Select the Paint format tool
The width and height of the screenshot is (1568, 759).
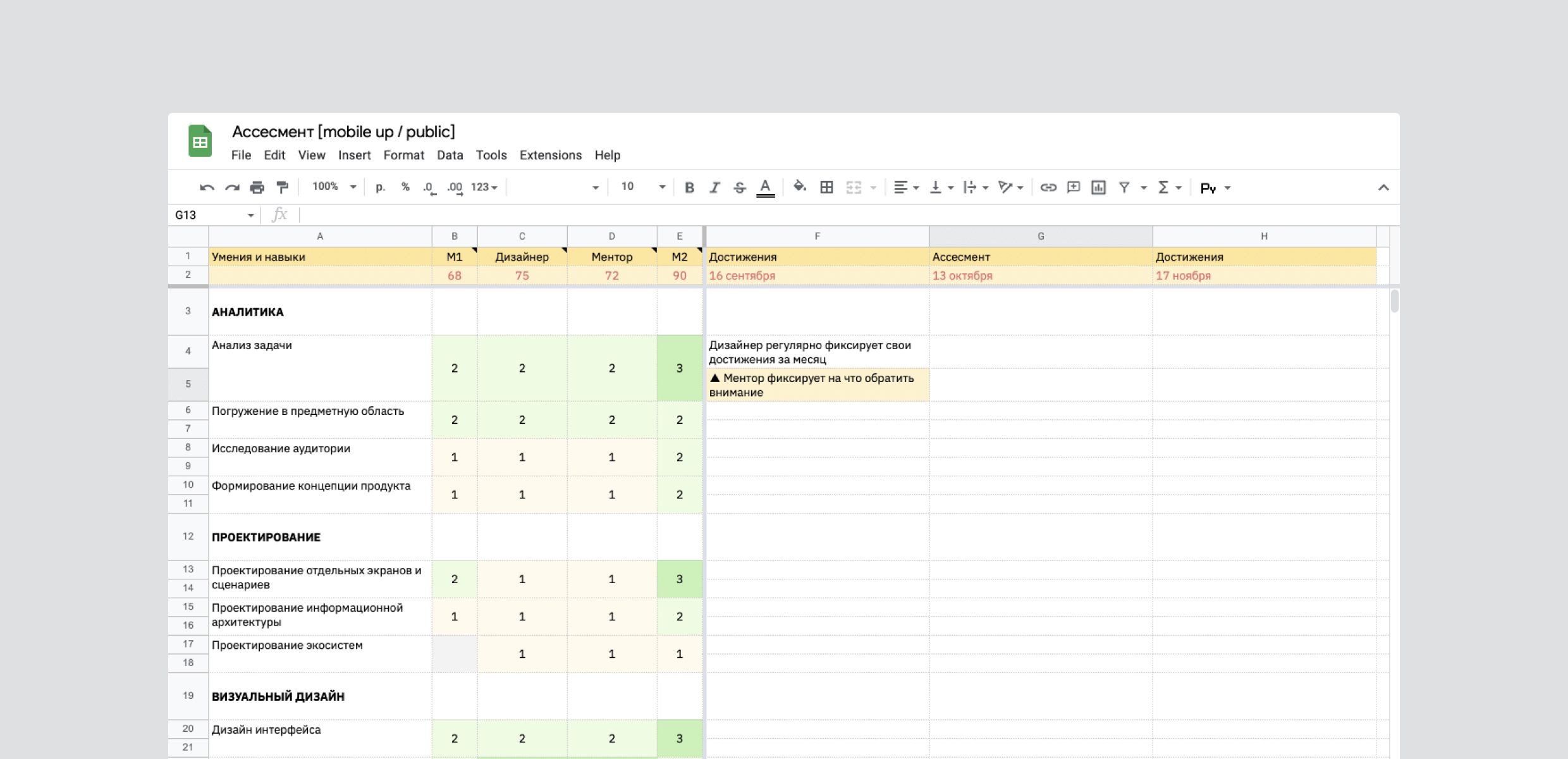click(x=283, y=187)
